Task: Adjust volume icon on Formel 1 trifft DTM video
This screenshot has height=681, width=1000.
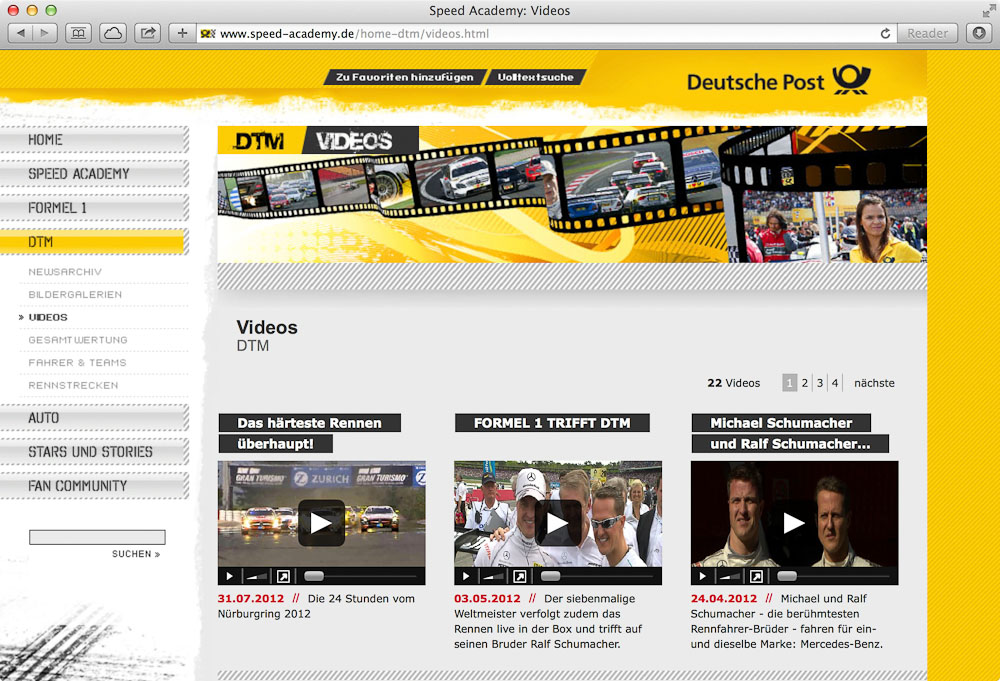Action: click(x=493, y=576)
